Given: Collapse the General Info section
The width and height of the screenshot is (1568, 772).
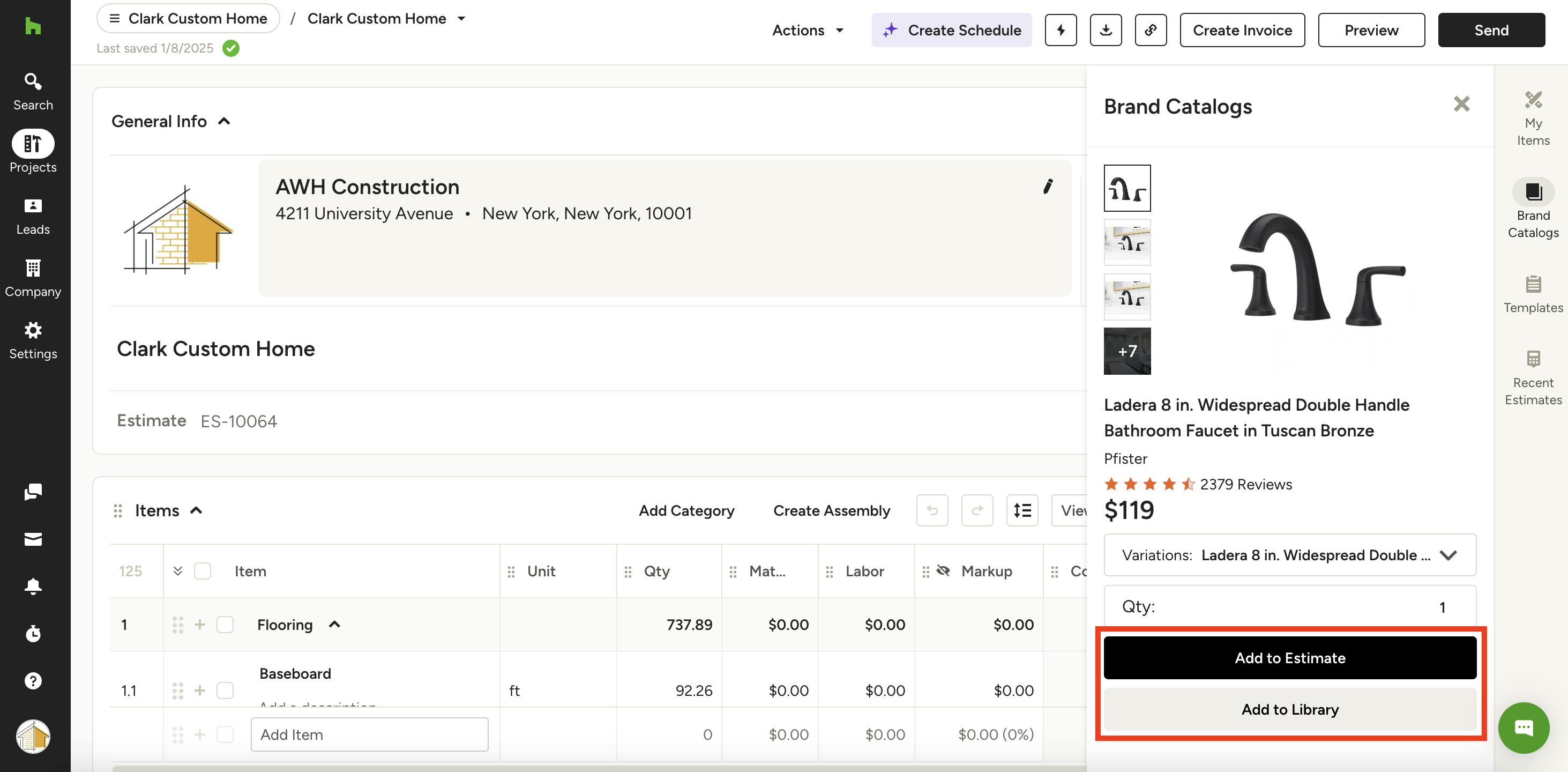Looking at the screenshot, I should point(224,121).
